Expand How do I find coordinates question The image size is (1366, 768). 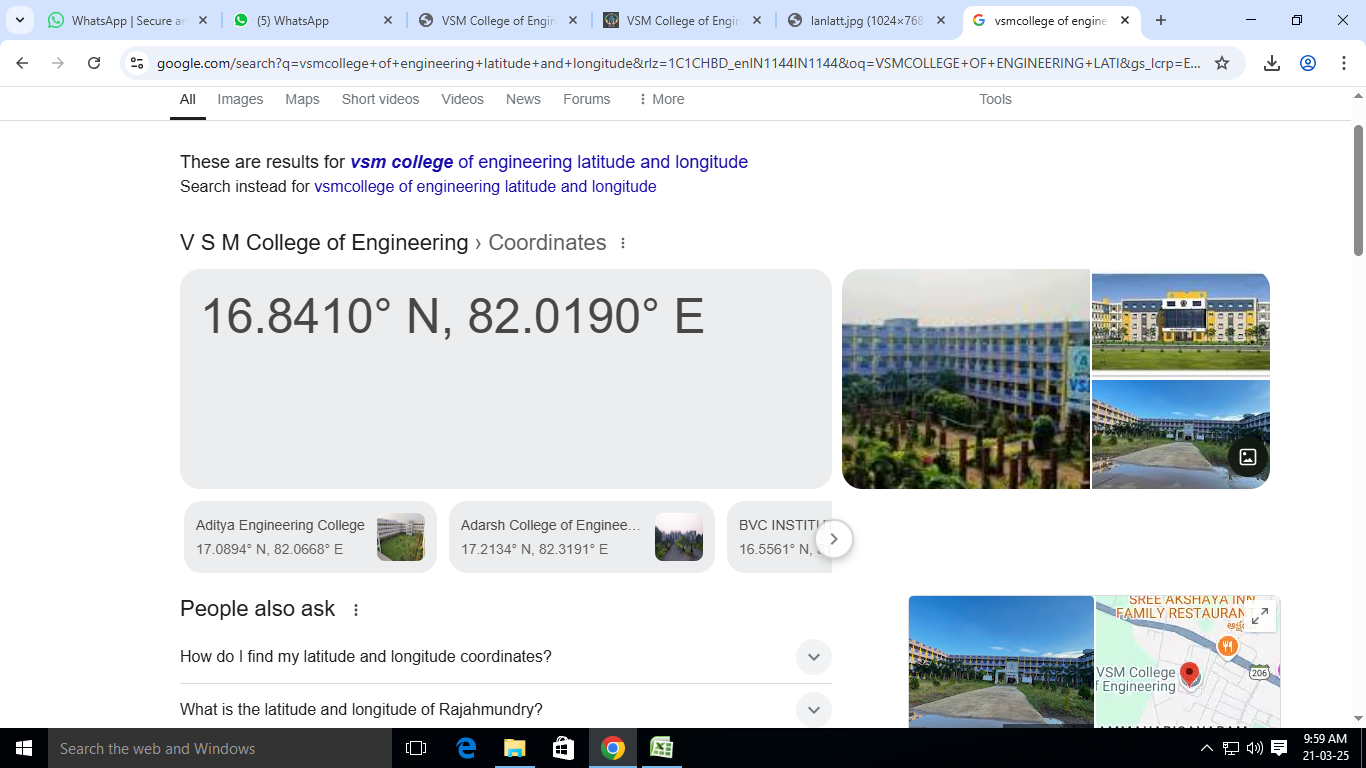[x=505, y=657]
